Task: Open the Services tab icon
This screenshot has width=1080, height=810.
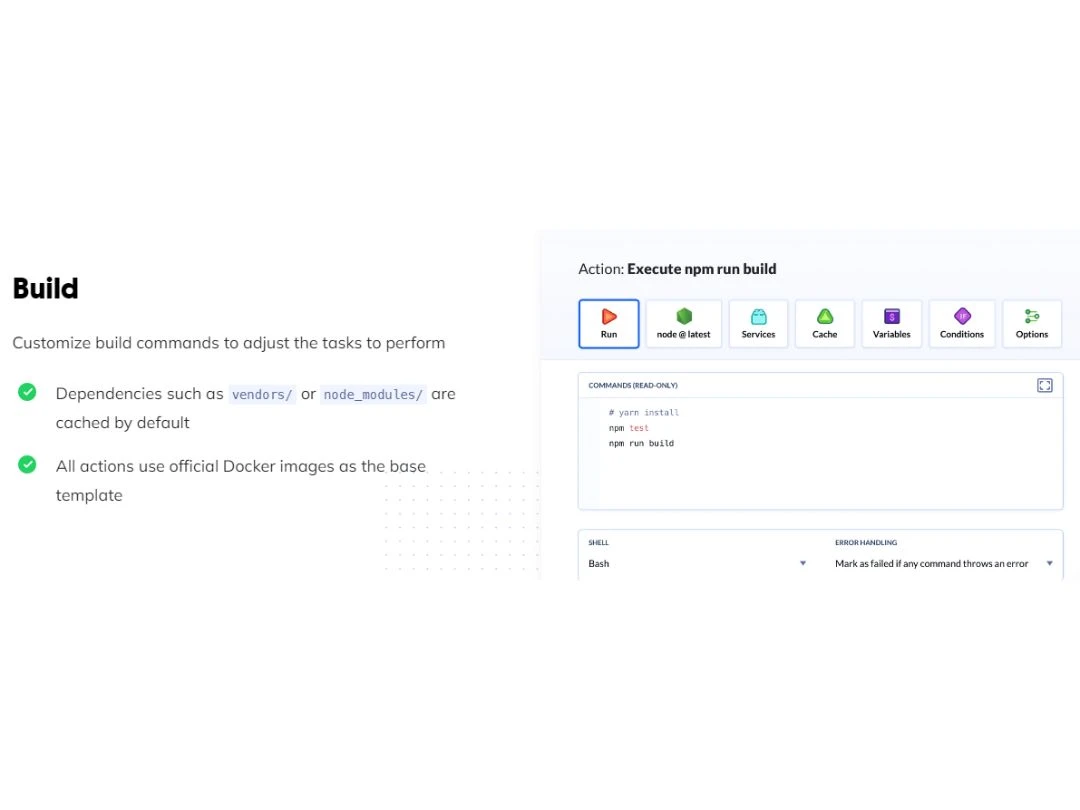Action: click(758, 324)
